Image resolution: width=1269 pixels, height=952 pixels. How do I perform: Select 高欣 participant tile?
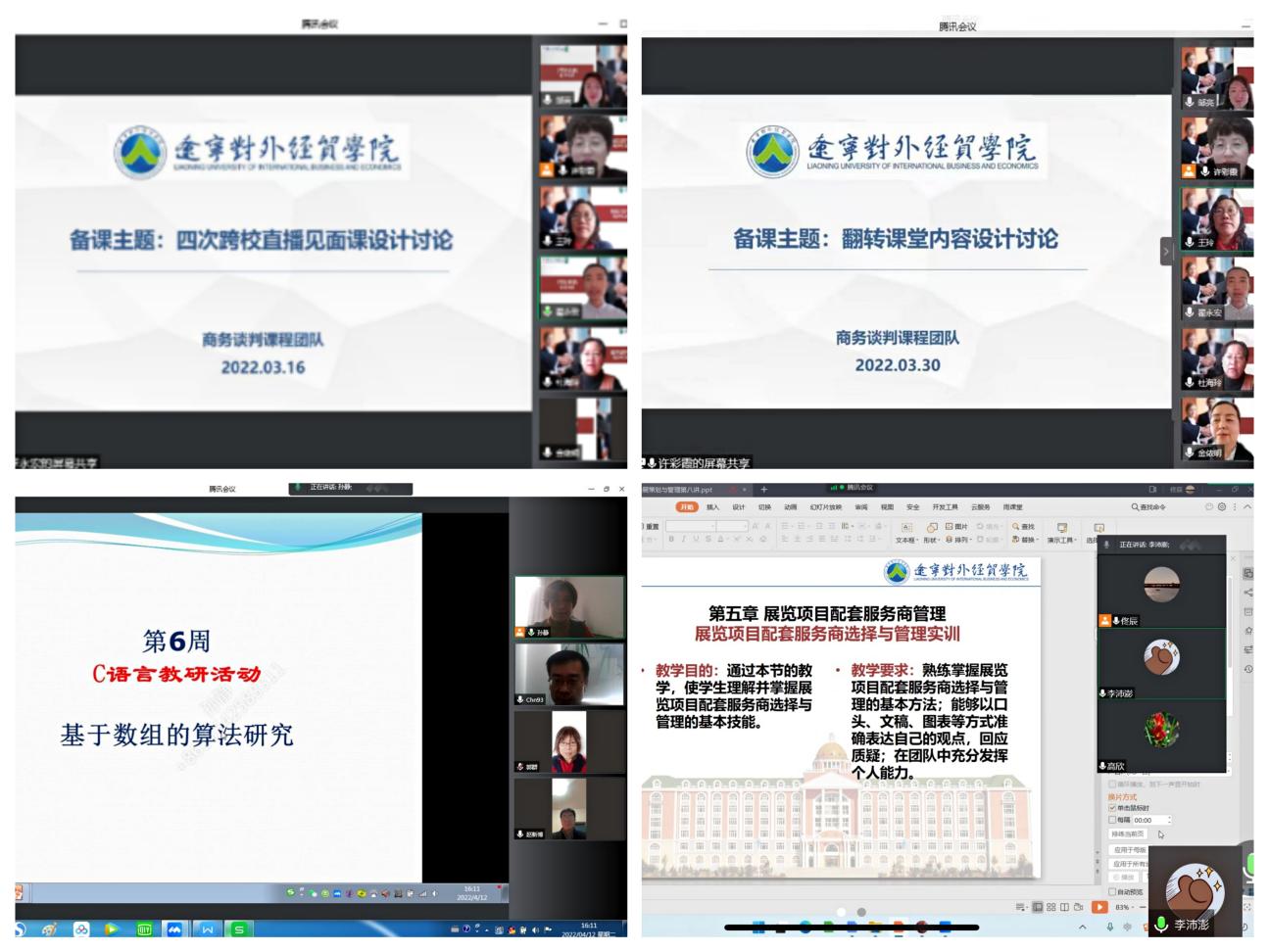[1161, 737]
